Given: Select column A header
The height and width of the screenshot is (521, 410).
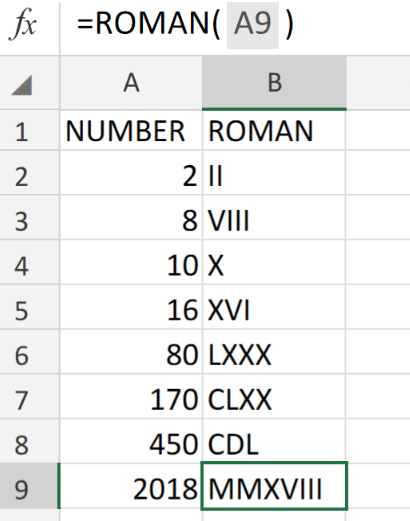Looking at the screenshot, I should [131, 83].
